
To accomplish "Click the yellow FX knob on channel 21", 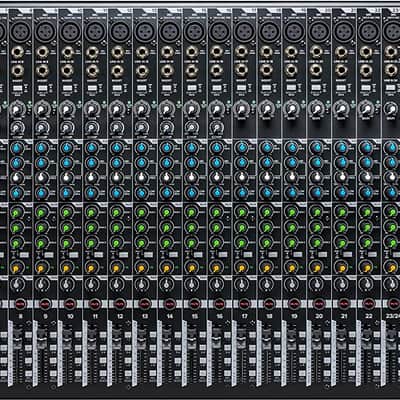I will click(342, 268).
